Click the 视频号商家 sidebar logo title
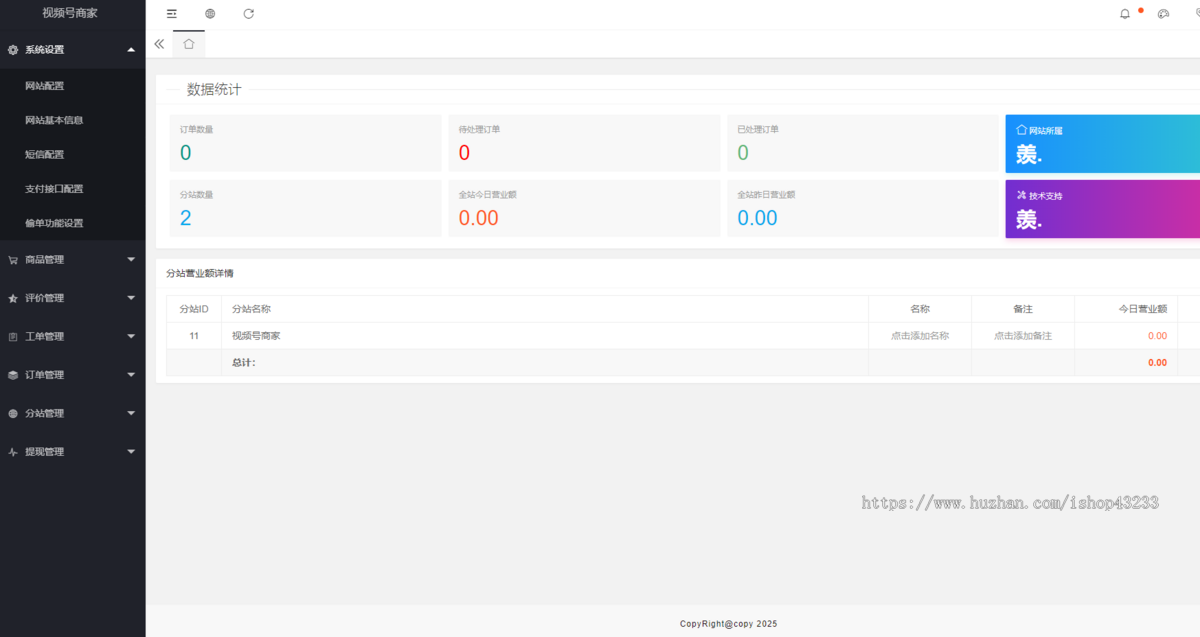Image resolution: width=1200 pixels, height=637 pixels. pyautogui.click(x=70, y=13)
